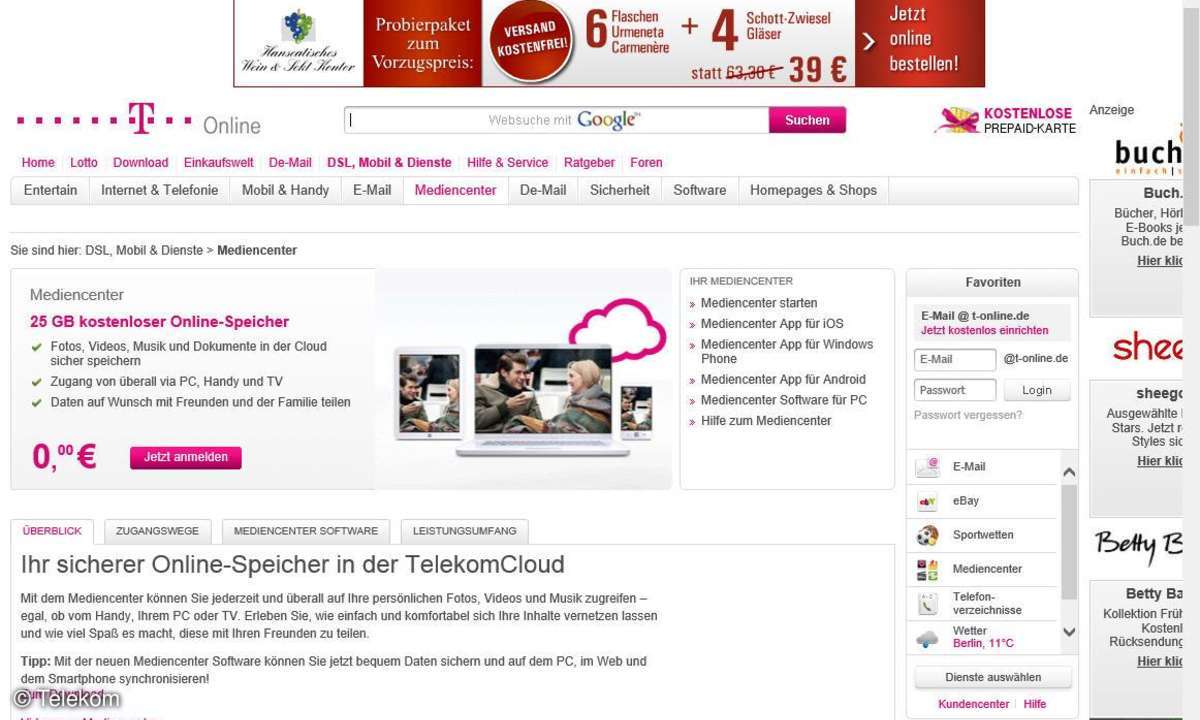Focus the Passwort field
The width and height of the screenshot is (1200, 720).
tap(955, 390)
